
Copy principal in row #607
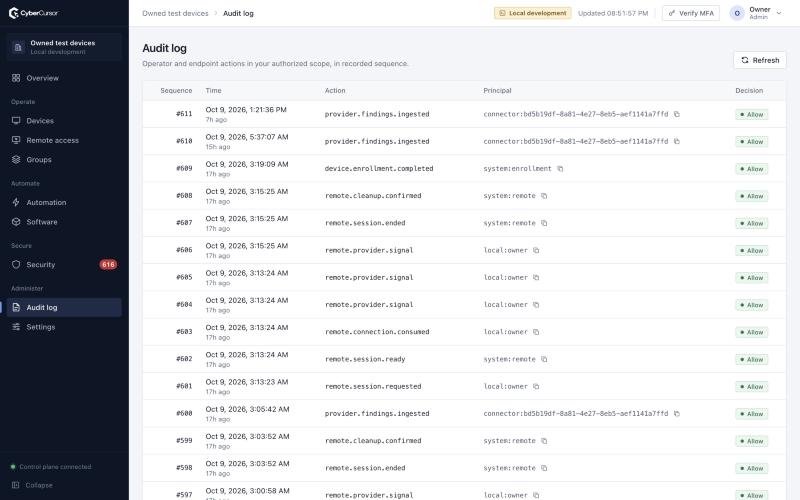coord(544,223)
